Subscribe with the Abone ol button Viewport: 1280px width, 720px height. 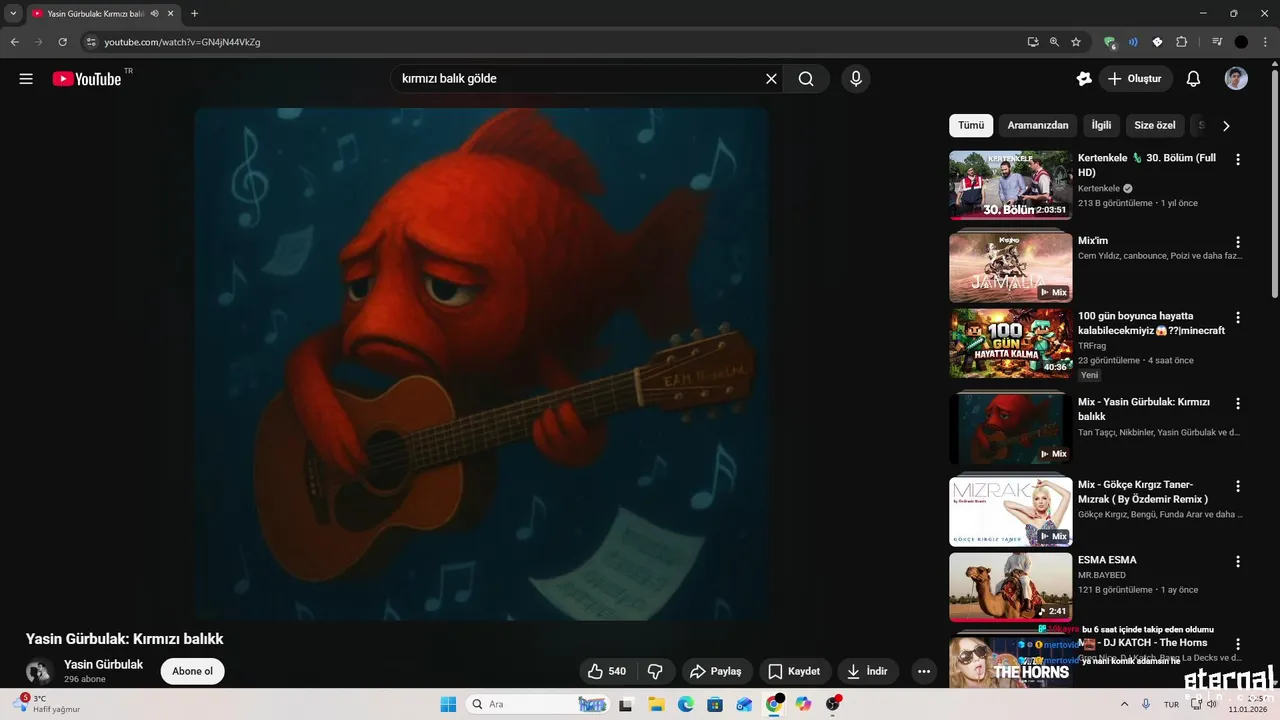pos(192,671)
